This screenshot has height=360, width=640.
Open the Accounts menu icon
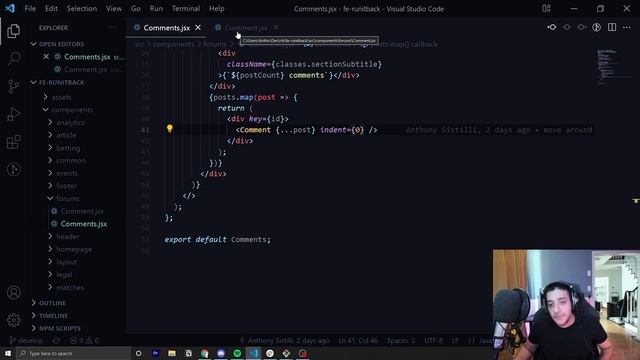point(13,292)
